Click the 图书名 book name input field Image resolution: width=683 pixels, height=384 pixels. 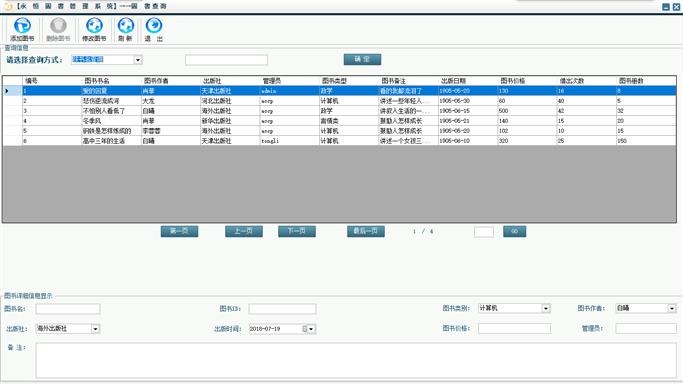coord(68,309)
